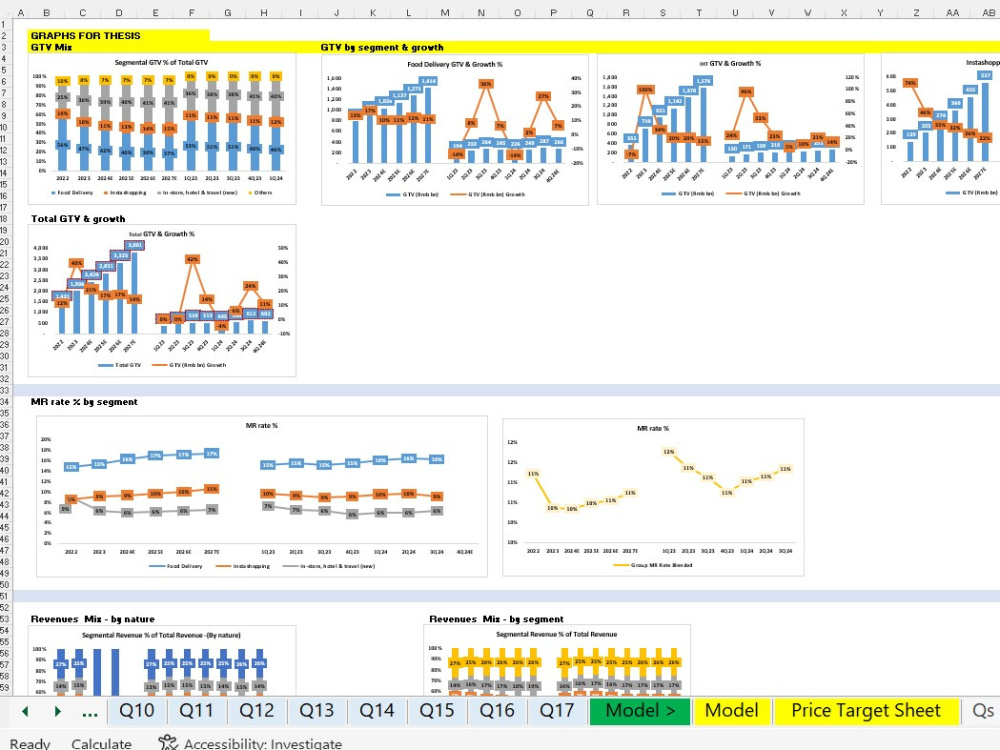Click the Total GTV legend entry

pos(119,365)
